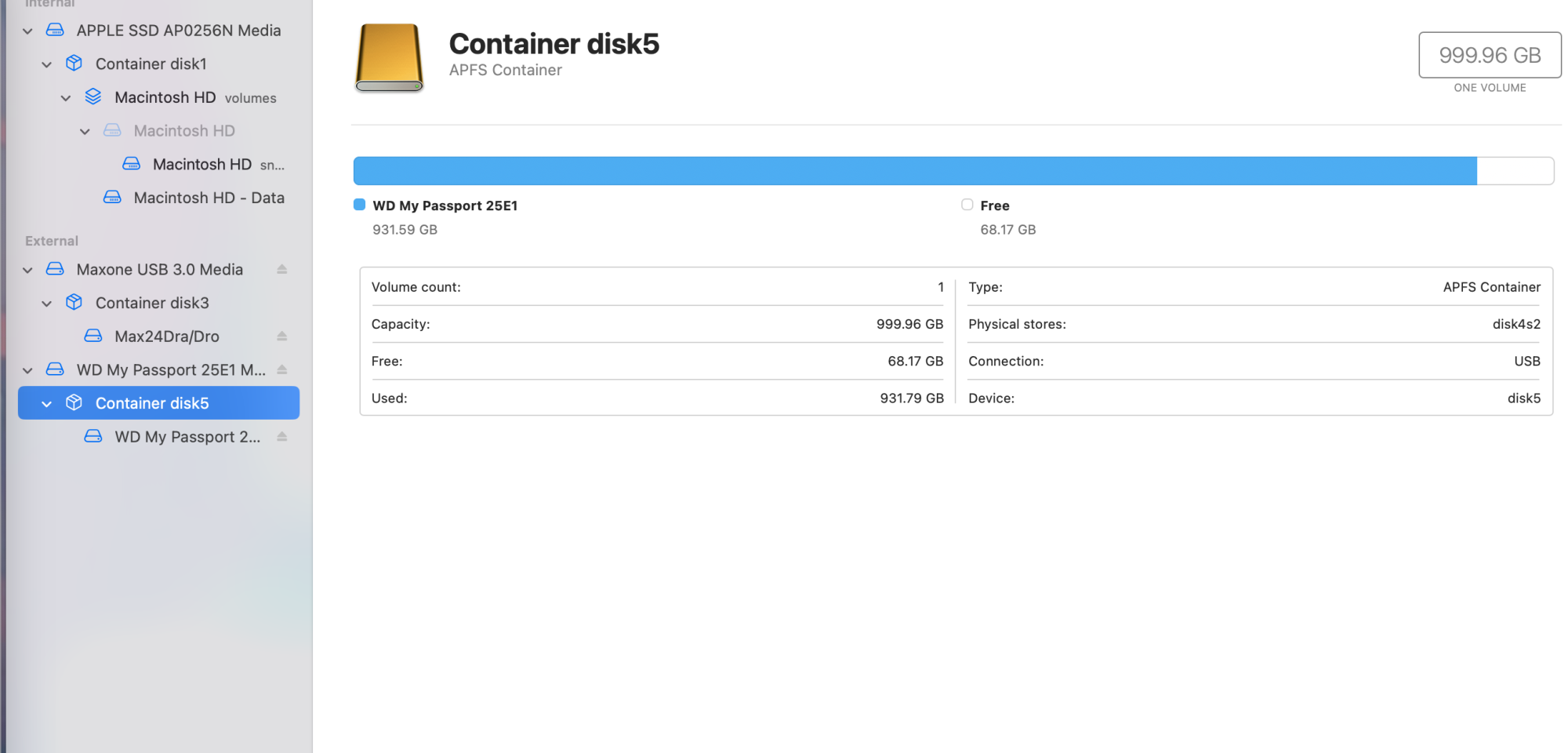Click the white free portion of the storage bar
Image resolution: width=1568 pixels, height=753 pixels.
coord(1515,171)
